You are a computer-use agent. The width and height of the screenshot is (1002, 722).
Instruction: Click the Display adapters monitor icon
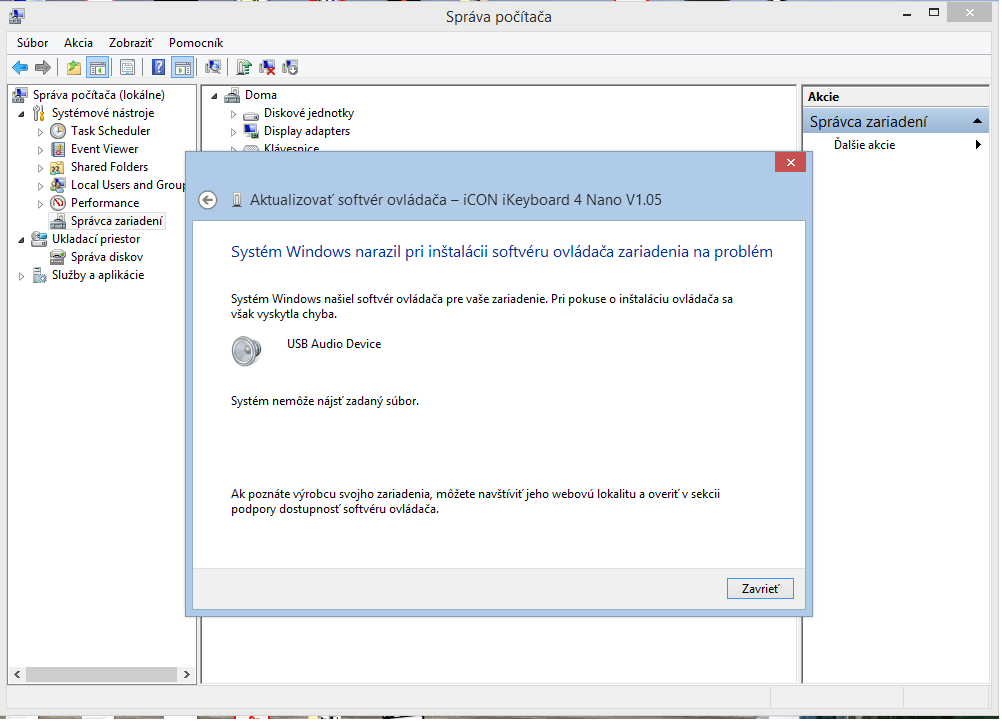pyautogui.click(x=251, y=131)
